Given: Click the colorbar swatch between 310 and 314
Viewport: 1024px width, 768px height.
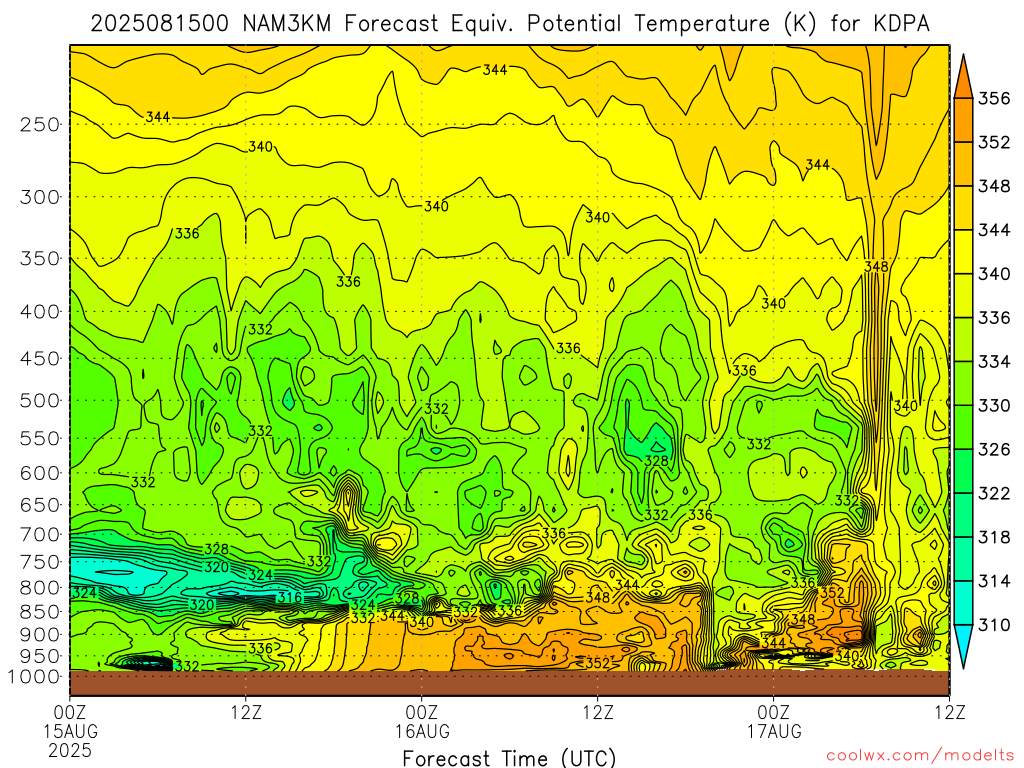Looking at the screenshot, I should coord(963,603).
